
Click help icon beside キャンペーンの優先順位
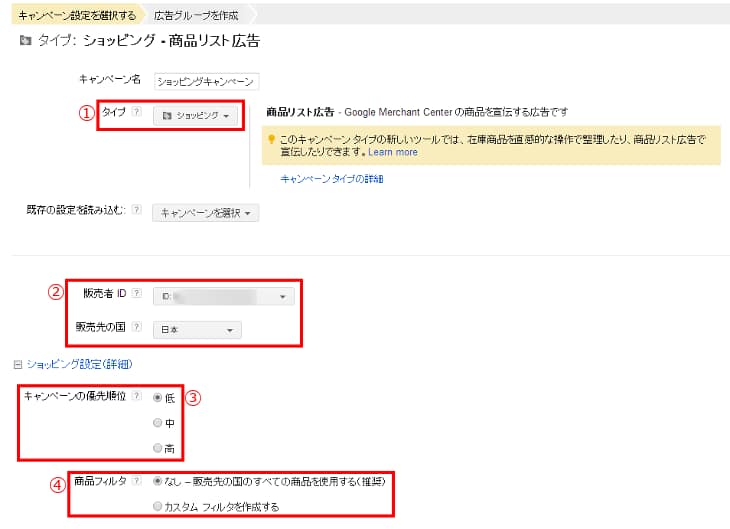(x=136, y=397)
